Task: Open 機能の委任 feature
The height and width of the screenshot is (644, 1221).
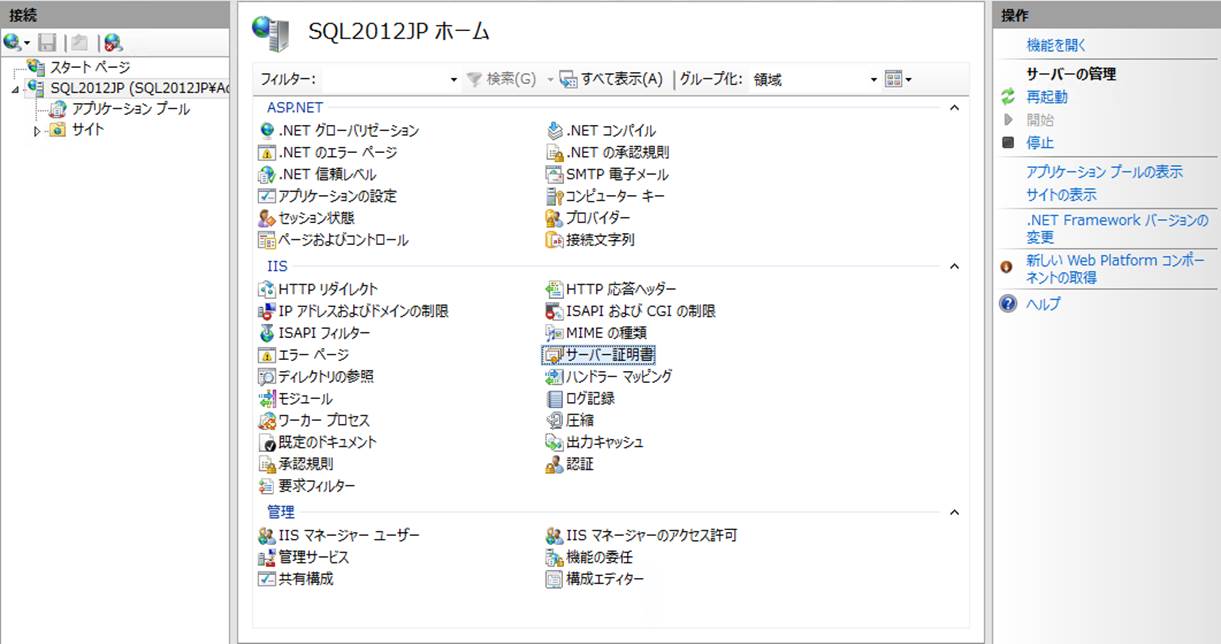Action: (x=590, y=557)
